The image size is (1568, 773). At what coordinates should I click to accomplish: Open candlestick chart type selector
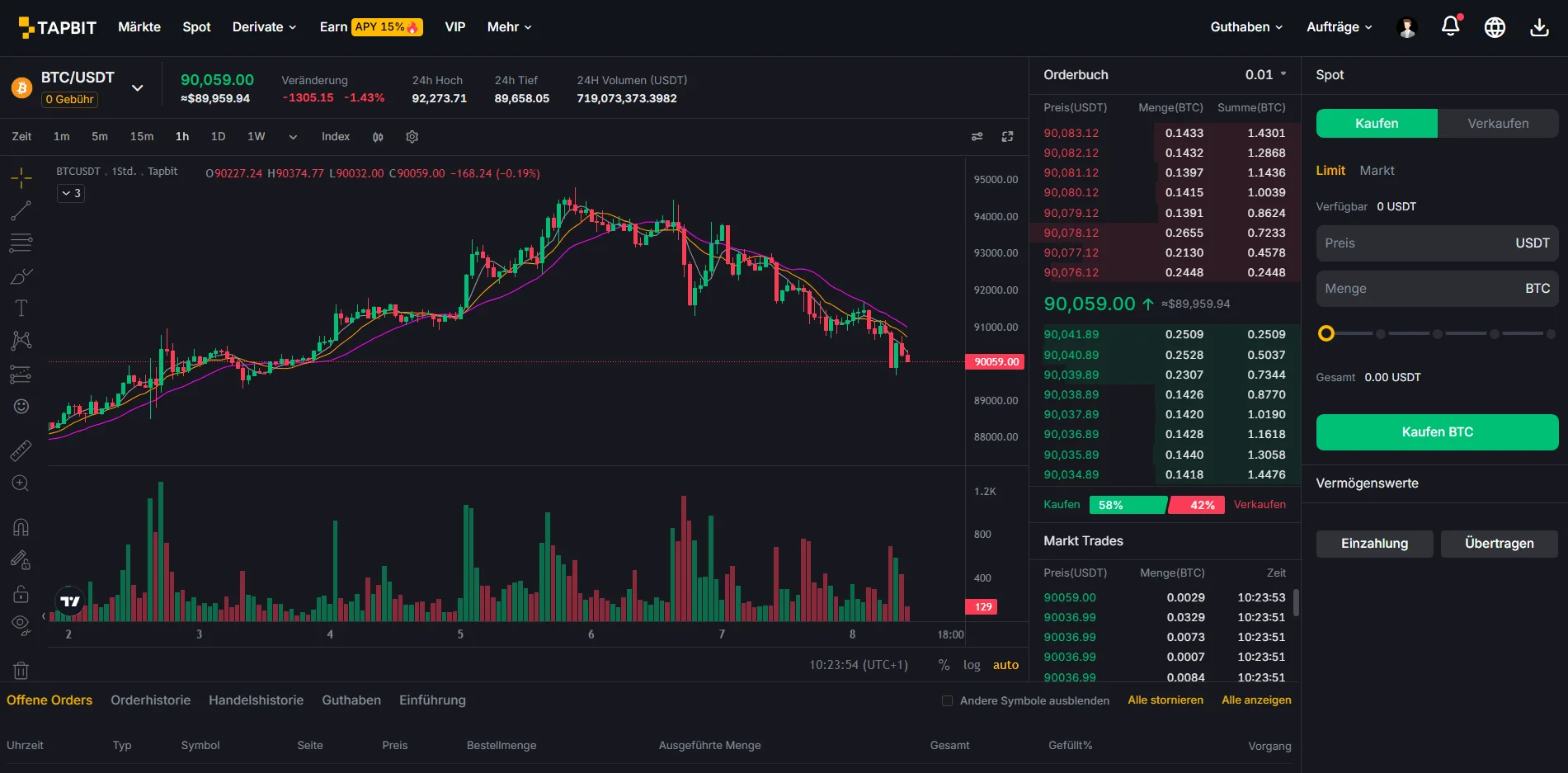point(378,137)
